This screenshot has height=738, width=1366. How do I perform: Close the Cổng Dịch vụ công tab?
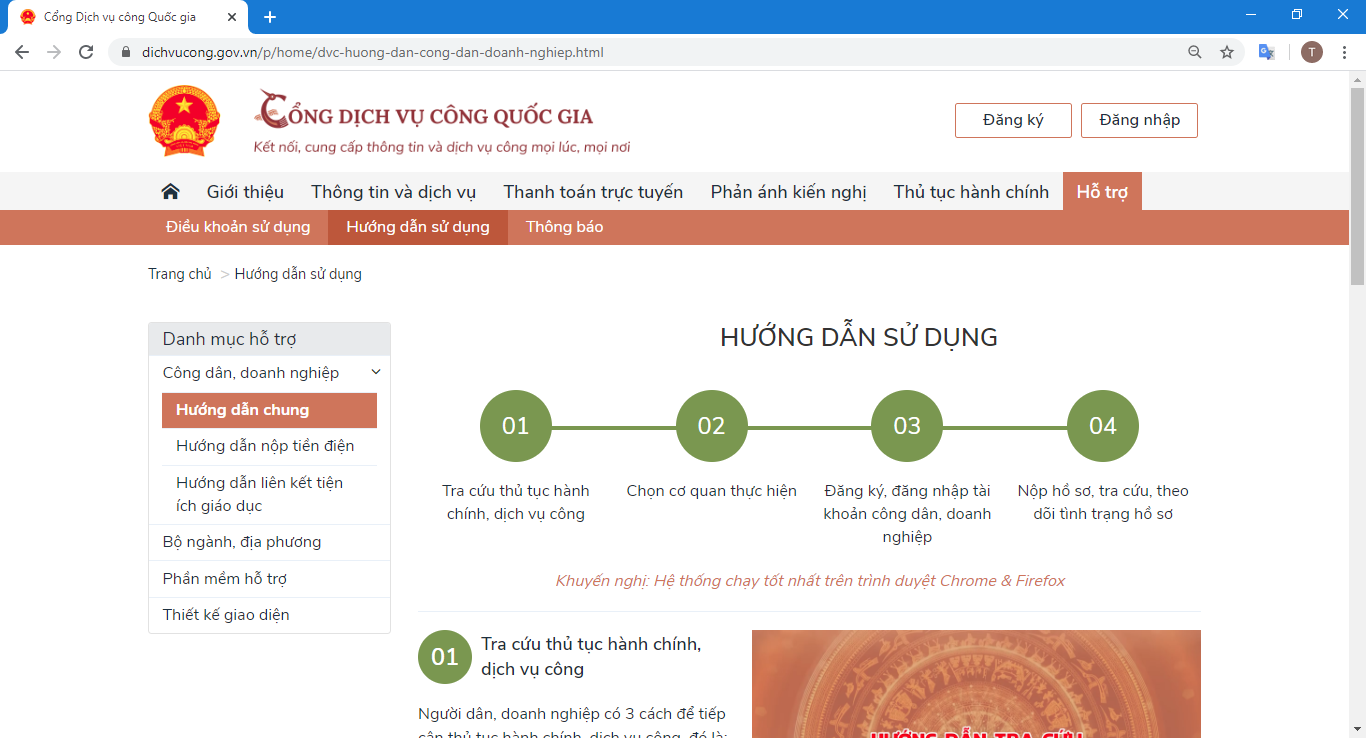point(232,17)
